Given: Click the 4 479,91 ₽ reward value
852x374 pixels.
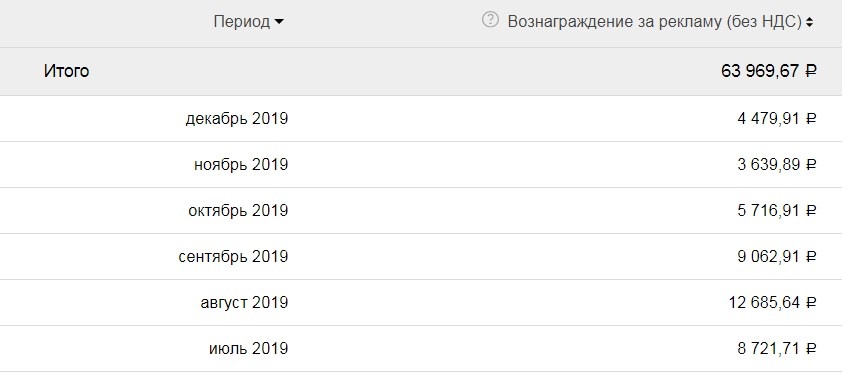Looking at the screenshot, I should tap(777, 119).
